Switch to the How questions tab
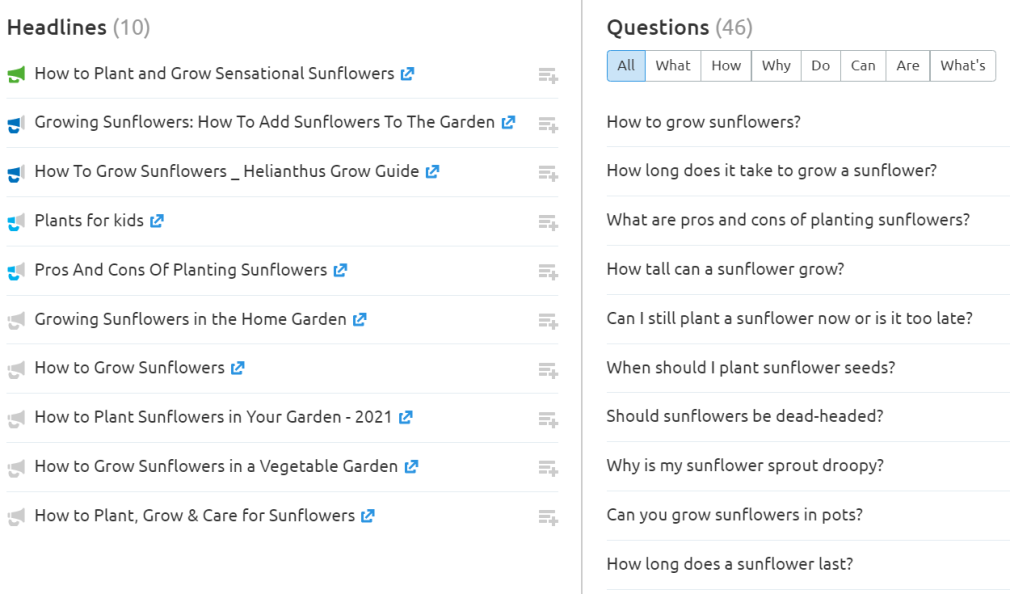 point(726,66)
